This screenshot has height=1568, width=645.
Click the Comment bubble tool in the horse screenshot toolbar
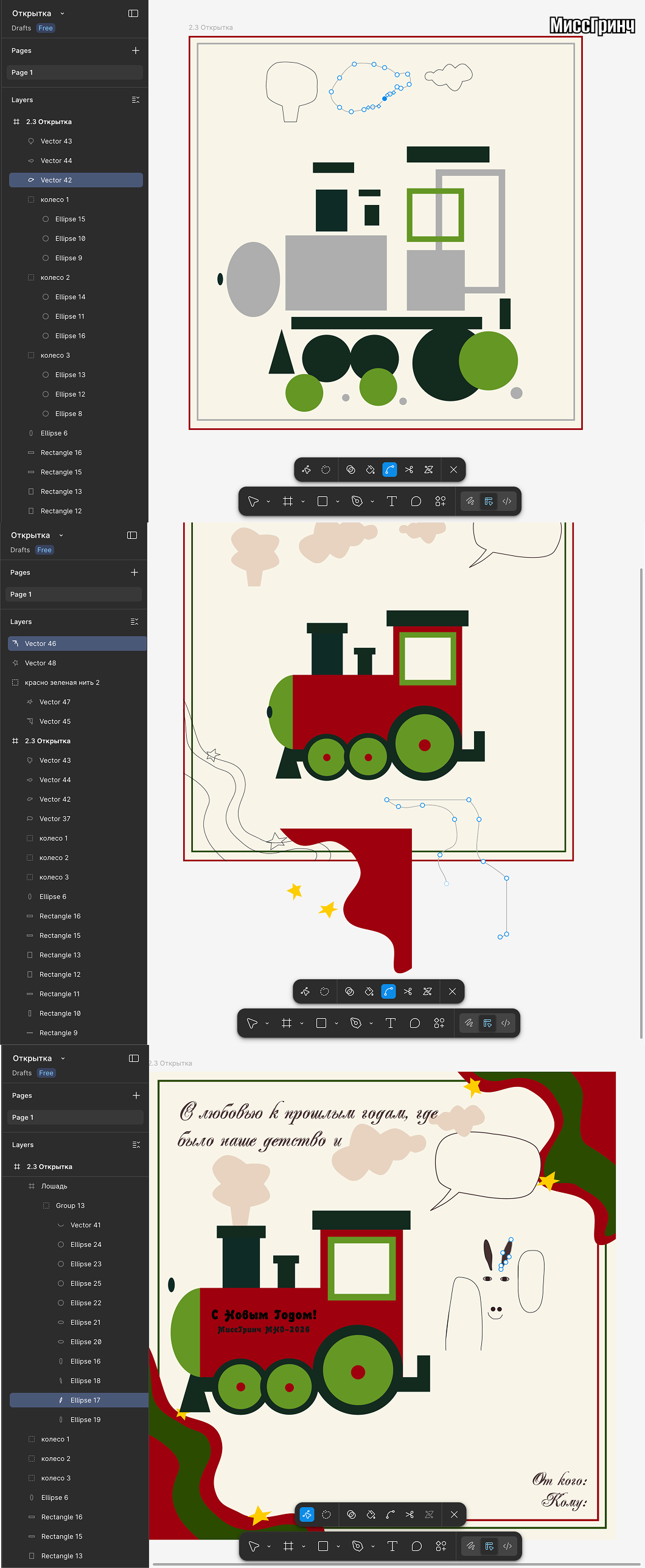(x=417, y=1546)
